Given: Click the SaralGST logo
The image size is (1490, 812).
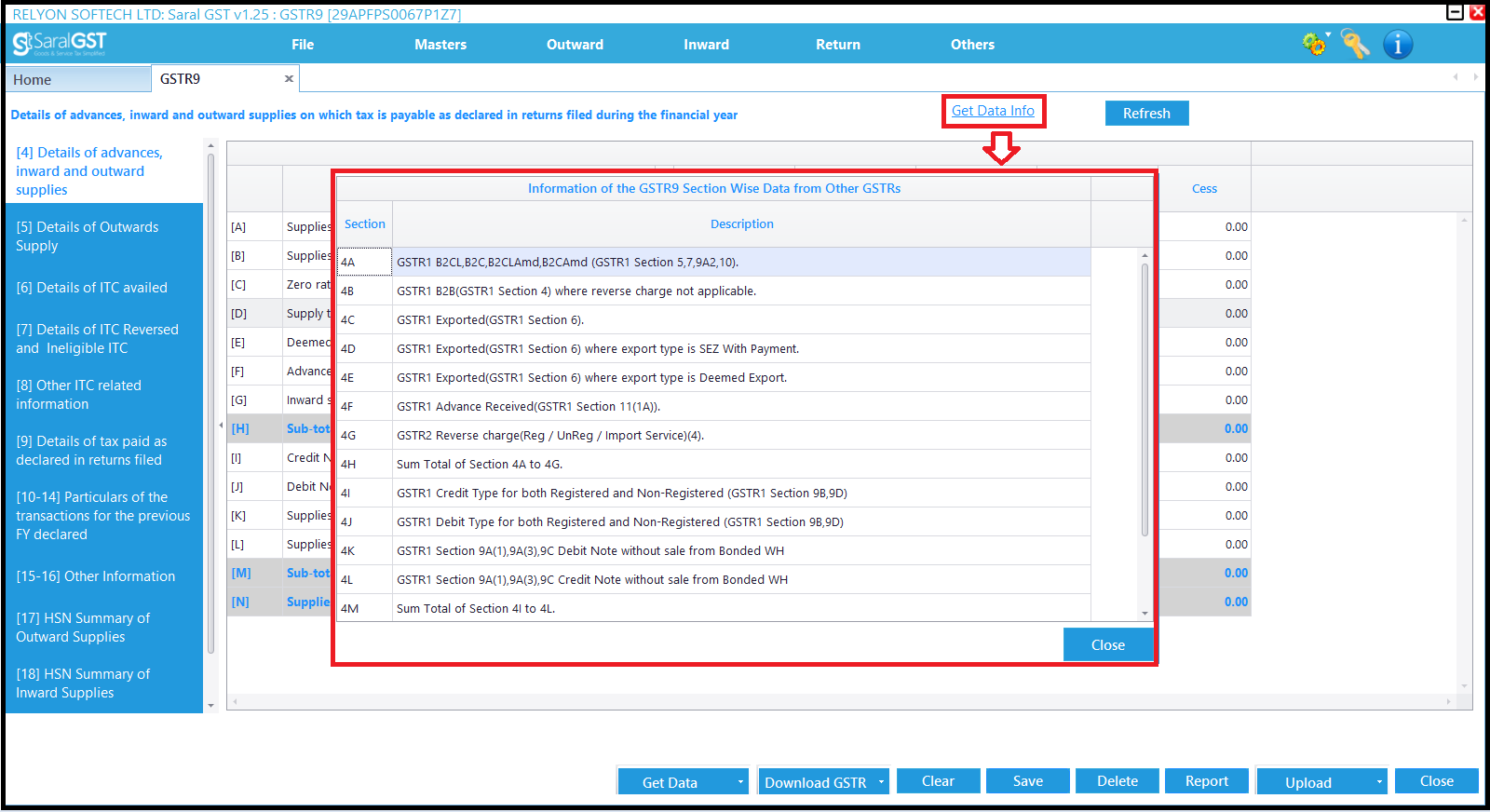Looking at the screenshot, I should (60, 44).
